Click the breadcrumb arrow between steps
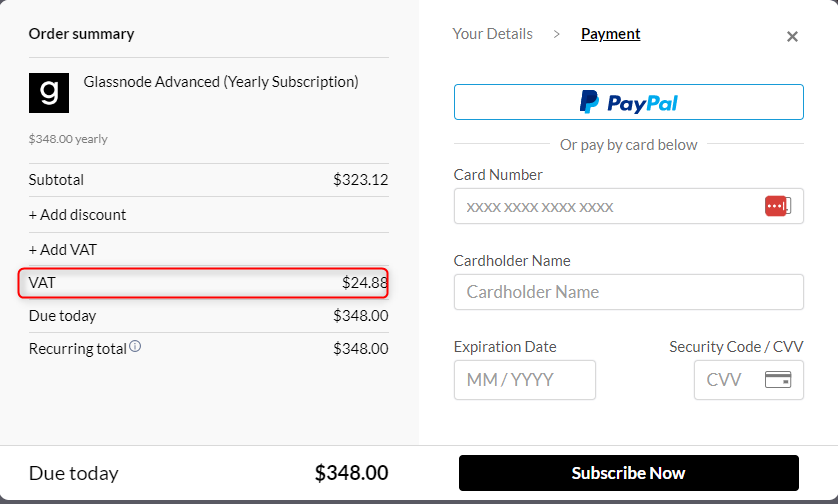This screenshot has width=838, height=504. tap(557, 35)
